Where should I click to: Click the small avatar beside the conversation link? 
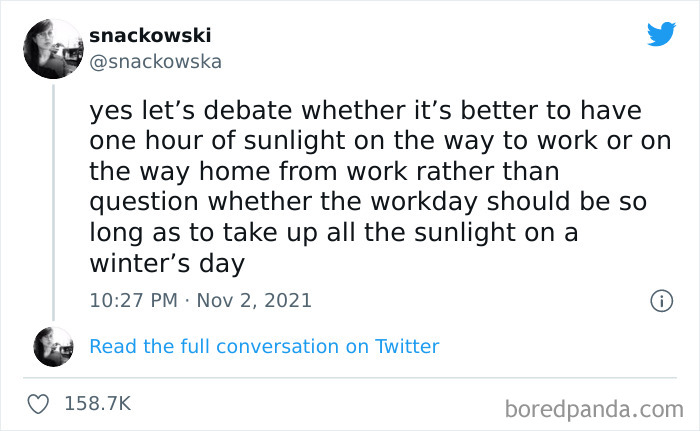pos(53,346)
